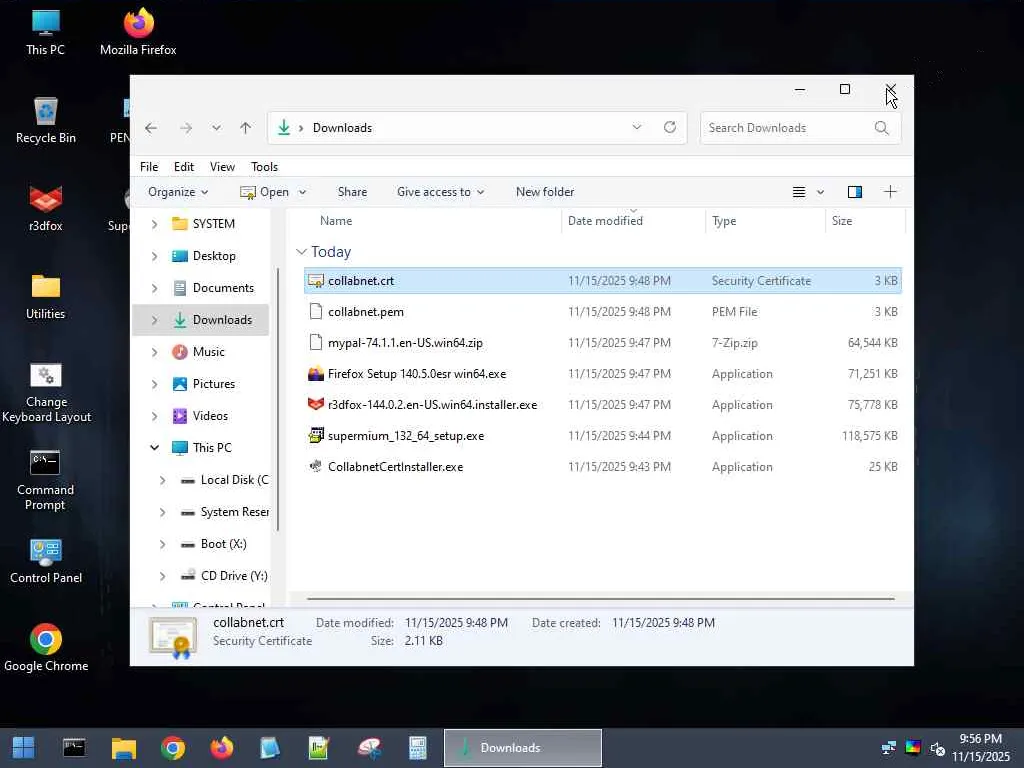Collapse This PC tree node

click(x=155, y=447)
